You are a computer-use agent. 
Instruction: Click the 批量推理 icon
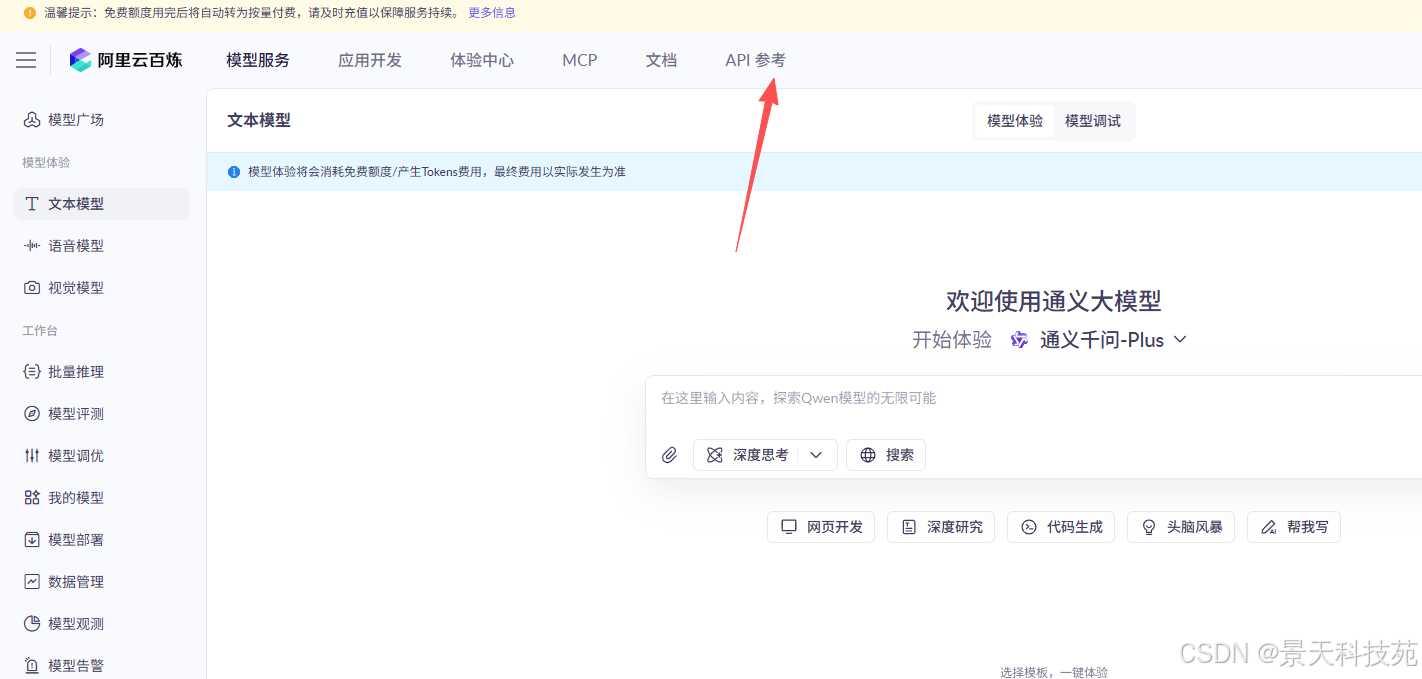[32, 372]
